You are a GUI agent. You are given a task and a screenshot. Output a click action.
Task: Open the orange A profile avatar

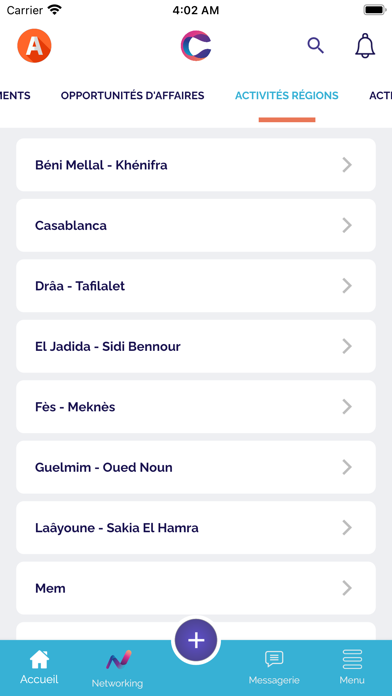[34, 46]
